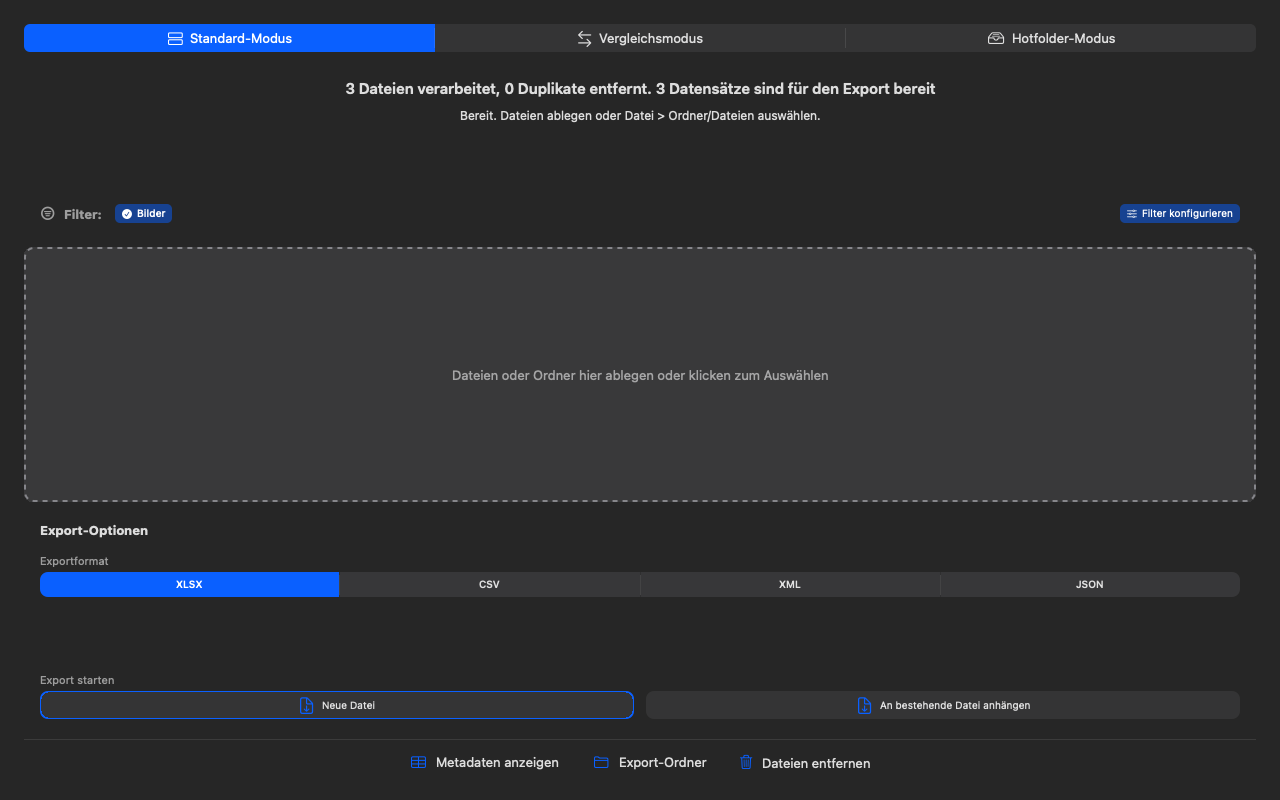This screenshot has width=1280, height=800.
Task: Click the trash icon for Dateien entfernen
Action: point(746,762)
